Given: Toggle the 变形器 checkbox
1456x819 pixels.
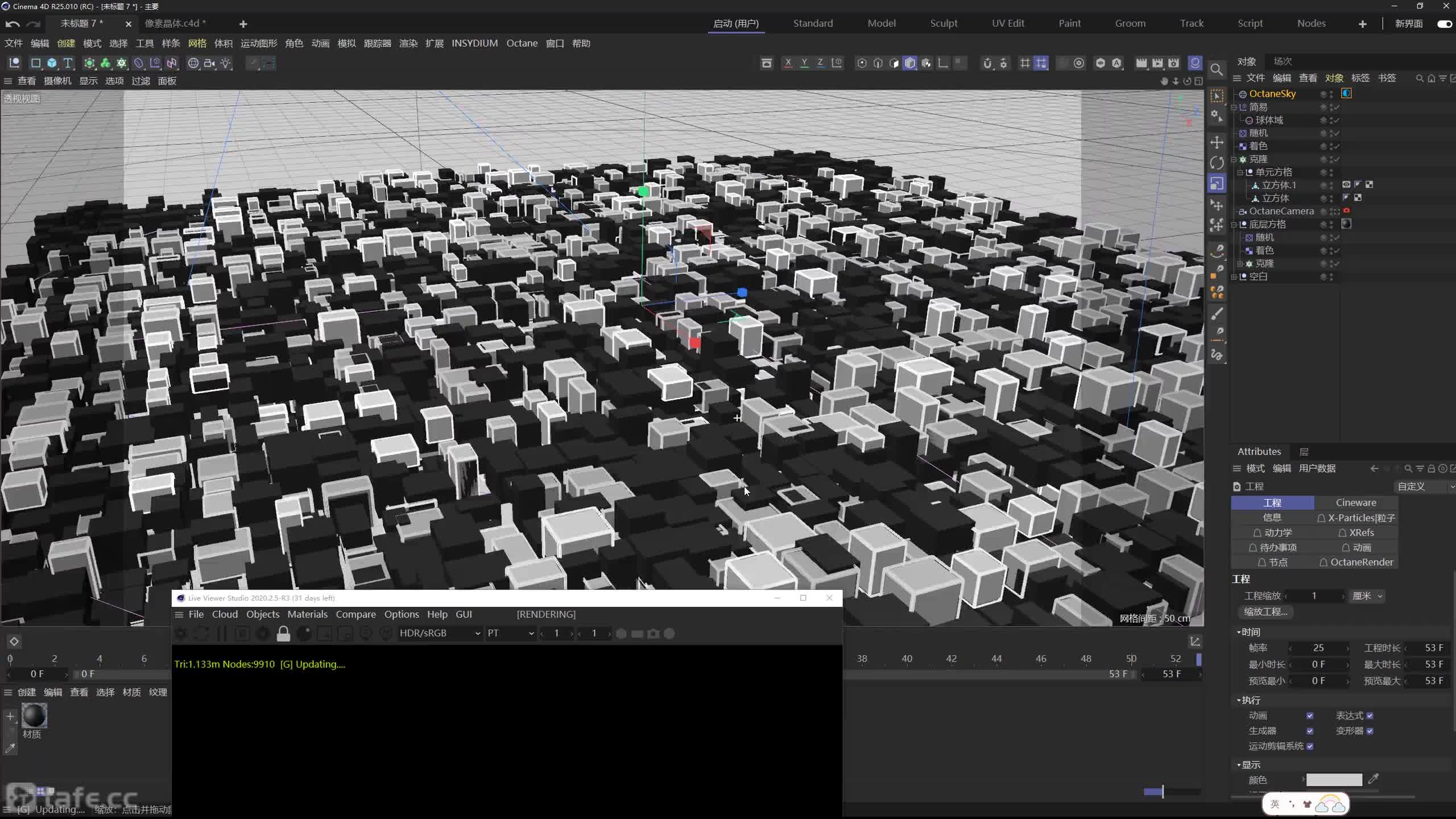Looking at the screenshot, I should [x=1370, y=731].
